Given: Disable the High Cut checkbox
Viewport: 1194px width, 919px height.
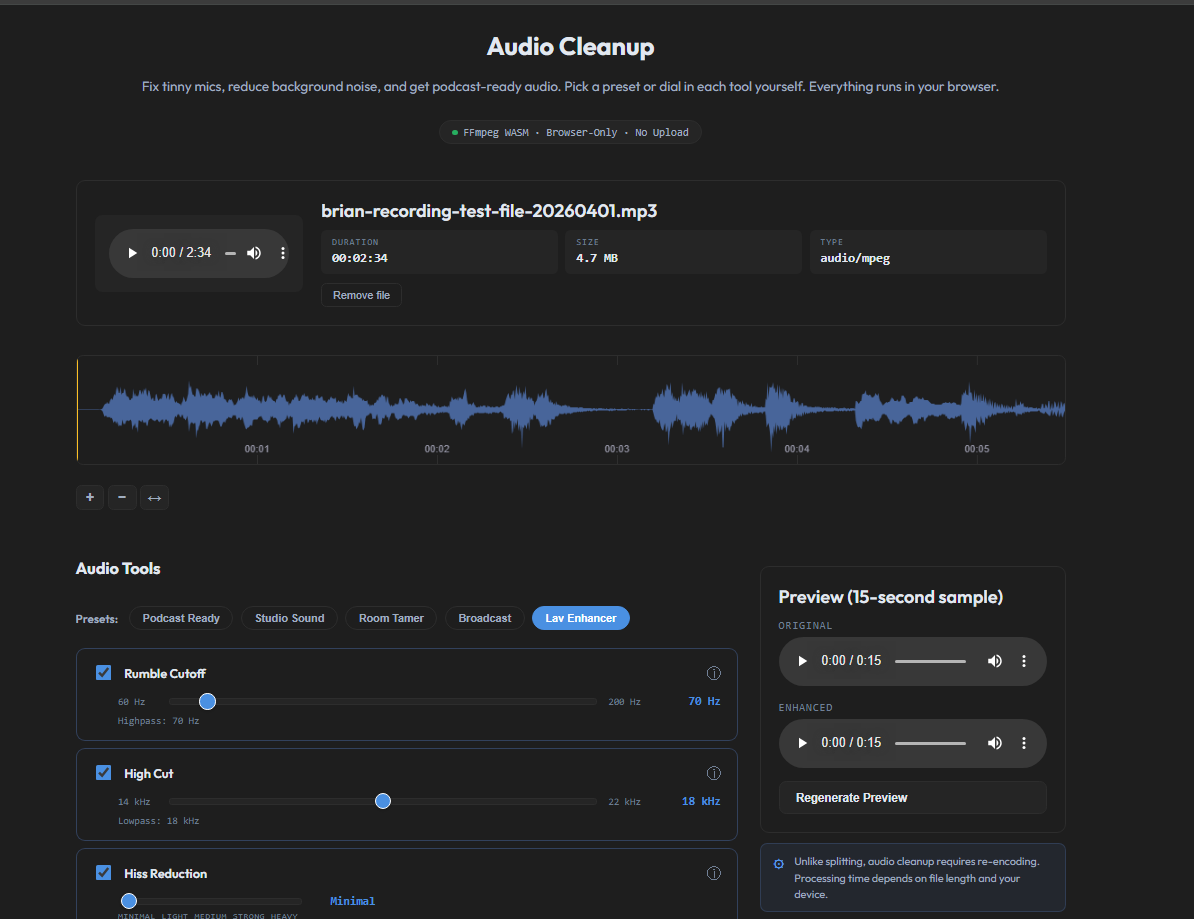Looking at the screenshot, I should 104,773.
